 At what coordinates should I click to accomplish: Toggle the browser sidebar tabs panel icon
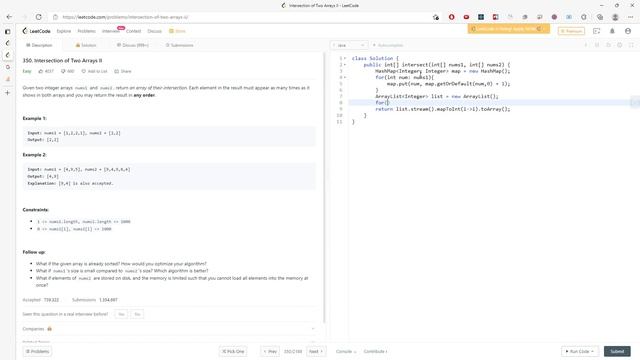pos(7,31)
